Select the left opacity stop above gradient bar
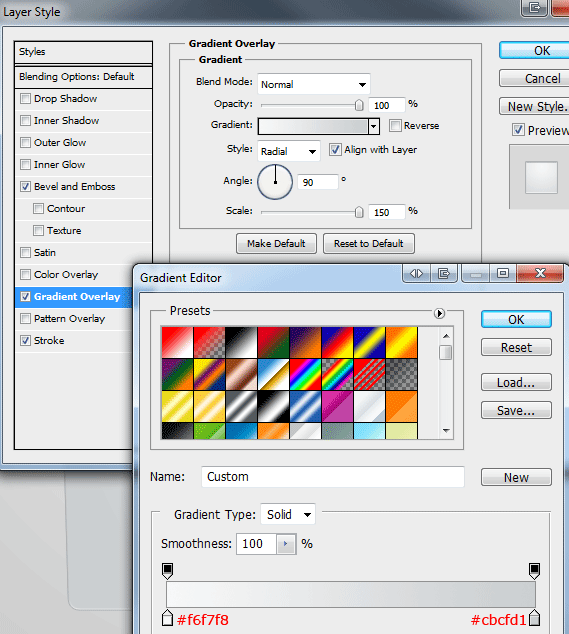This screenshot has height=634, width=569. point(167,571)
